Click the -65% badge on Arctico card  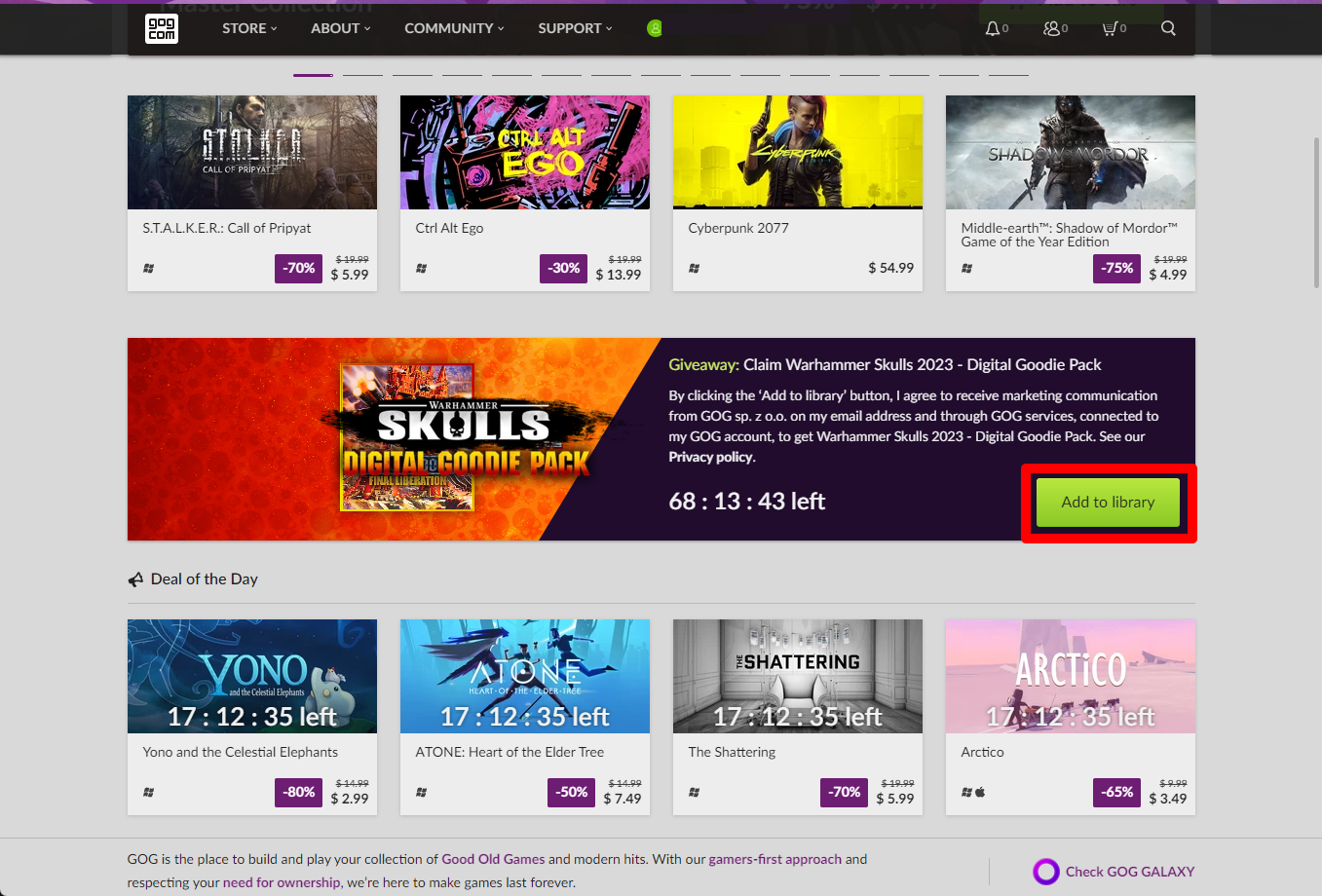coord(1116,792)
